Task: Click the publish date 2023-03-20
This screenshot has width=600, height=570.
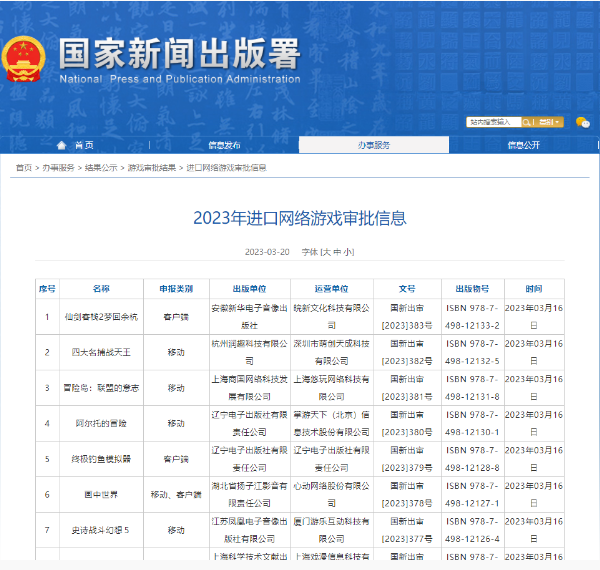Action: pos(267,252)
